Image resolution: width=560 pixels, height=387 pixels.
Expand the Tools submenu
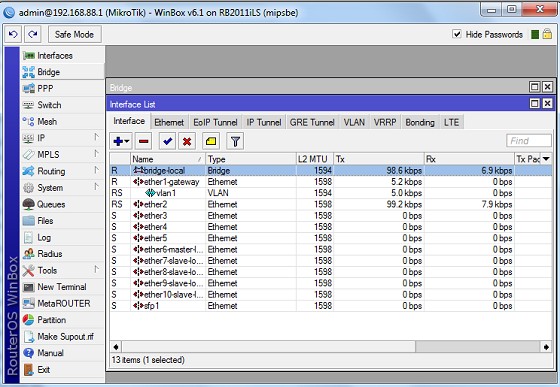click(x=62, y=271)
